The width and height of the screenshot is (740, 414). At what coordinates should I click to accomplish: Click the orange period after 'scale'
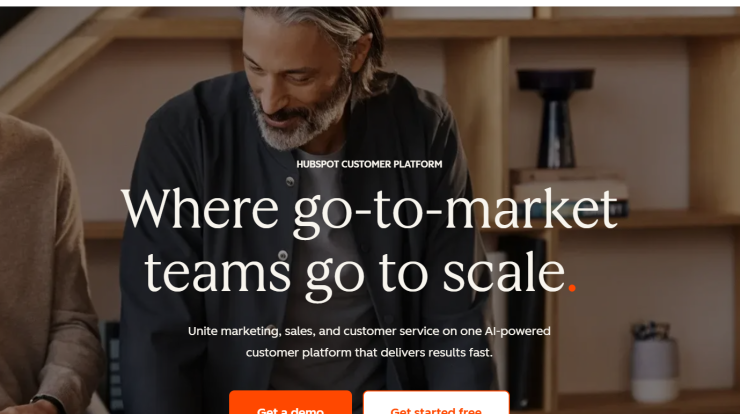coord(572,287)
